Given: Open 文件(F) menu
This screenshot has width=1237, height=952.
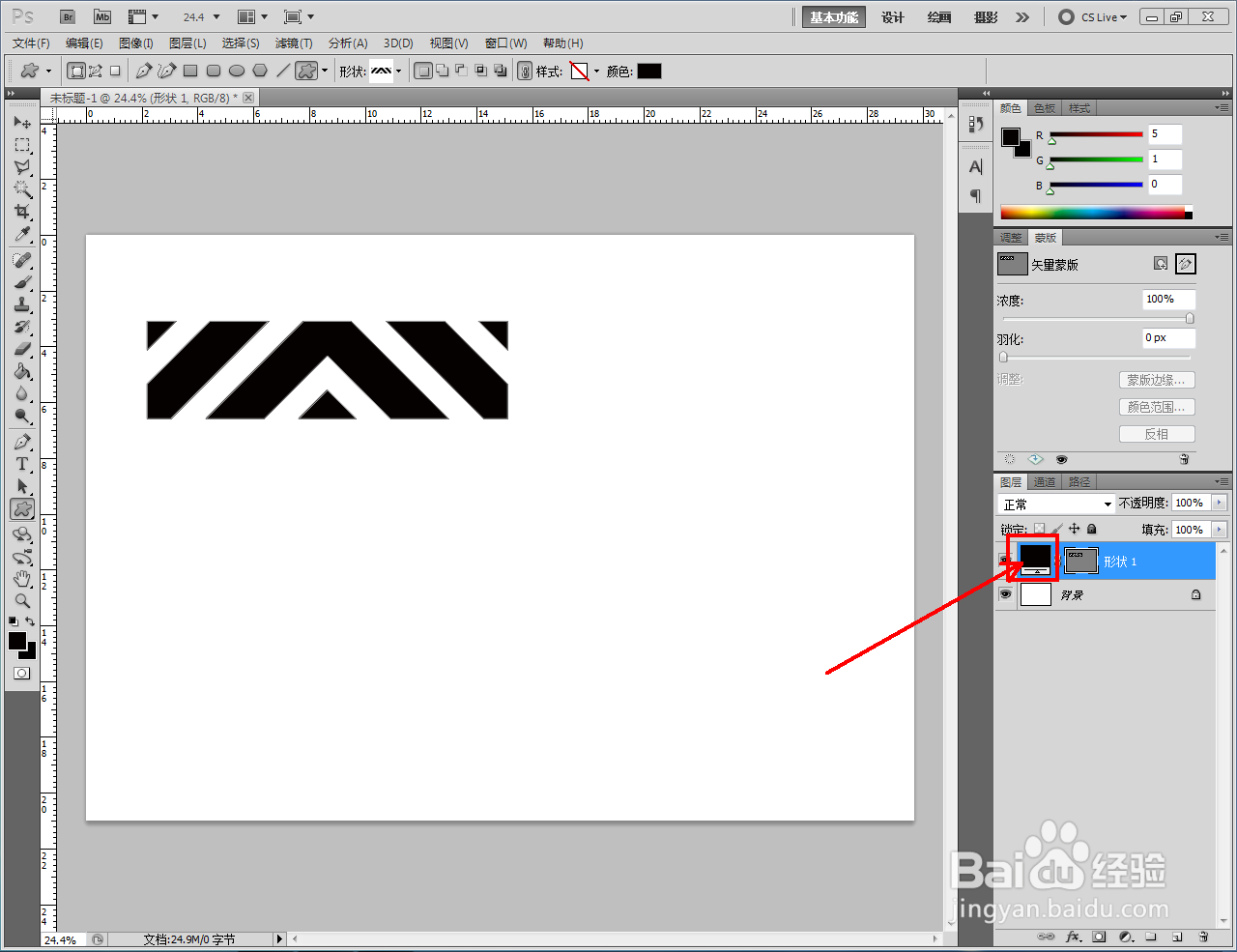Looking at the screenshot, I should tap(31, 43).
